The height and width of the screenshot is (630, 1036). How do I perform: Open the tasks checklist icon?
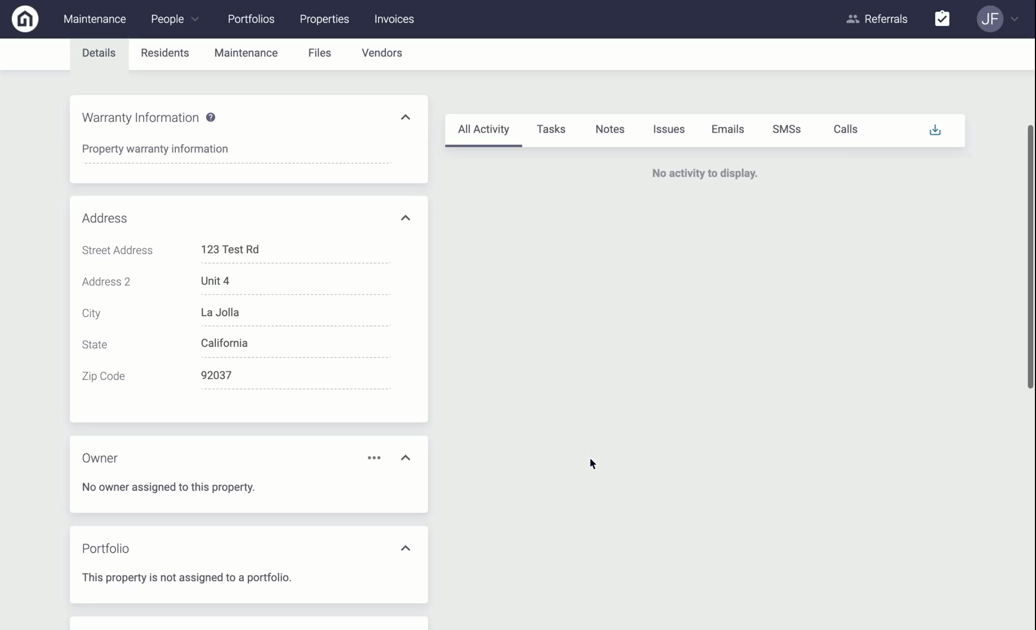pos(942,19)
